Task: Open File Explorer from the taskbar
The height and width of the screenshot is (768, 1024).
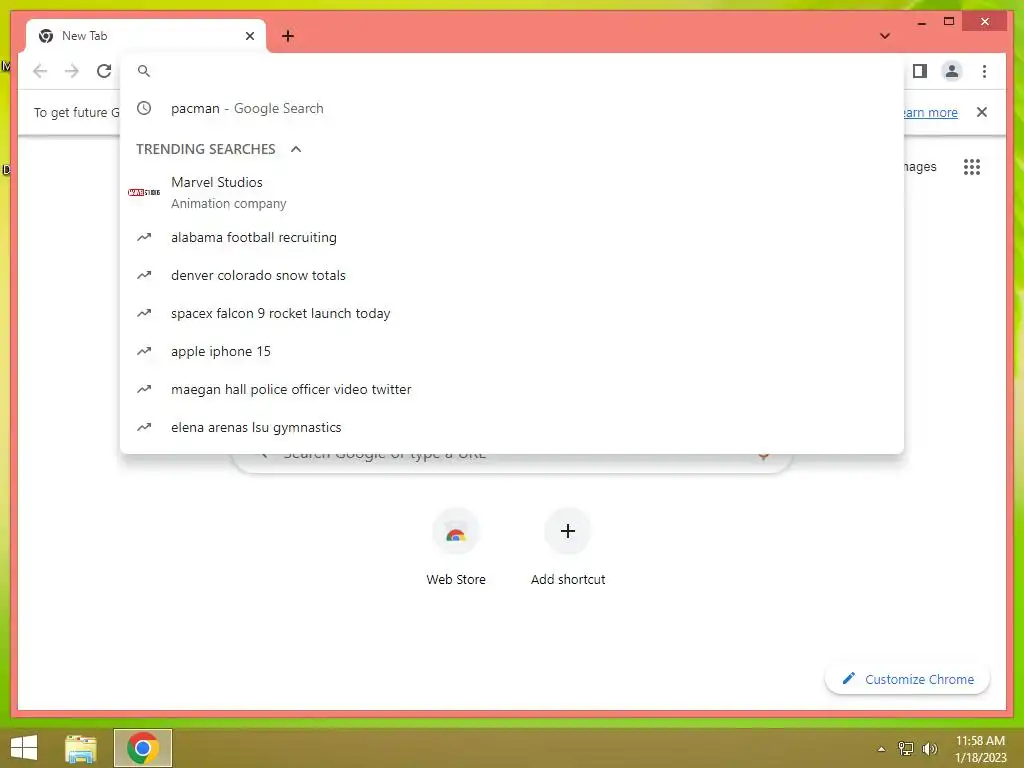Action: [x=81, y=748]
